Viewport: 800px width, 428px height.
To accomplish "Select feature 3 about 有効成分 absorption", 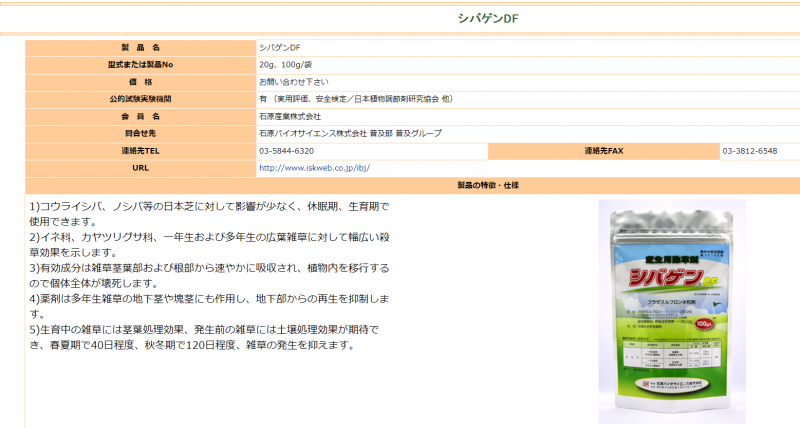I will tap(209, 275).
